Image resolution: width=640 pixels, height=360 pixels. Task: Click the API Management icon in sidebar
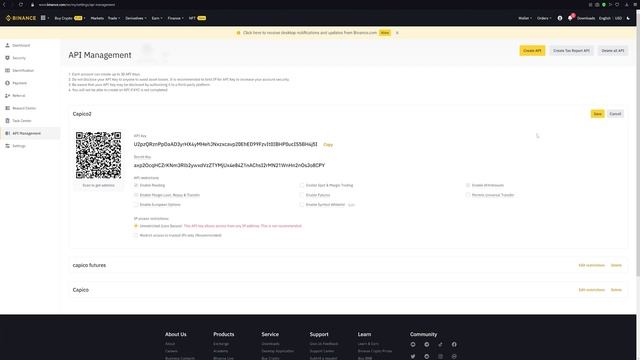click(x=7, y=133)
